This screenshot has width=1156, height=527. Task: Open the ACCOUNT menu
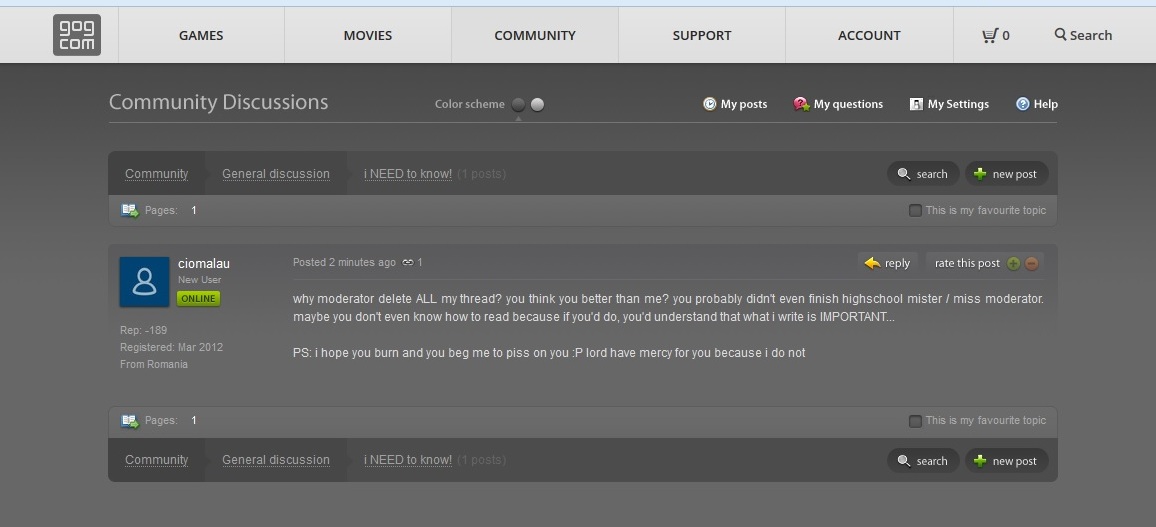869,35
